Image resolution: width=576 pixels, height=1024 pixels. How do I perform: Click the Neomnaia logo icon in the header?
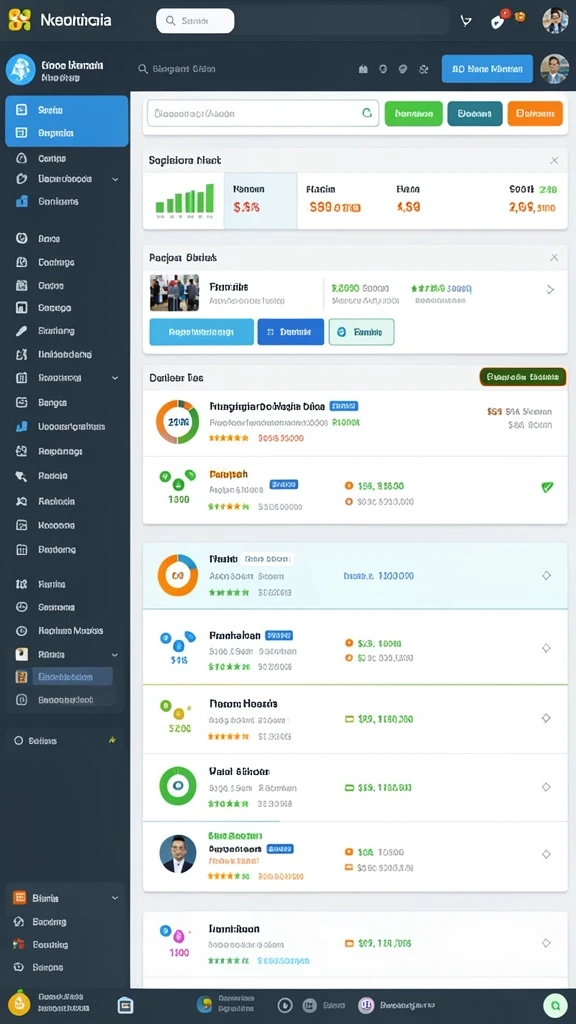[x=20, y=20]
